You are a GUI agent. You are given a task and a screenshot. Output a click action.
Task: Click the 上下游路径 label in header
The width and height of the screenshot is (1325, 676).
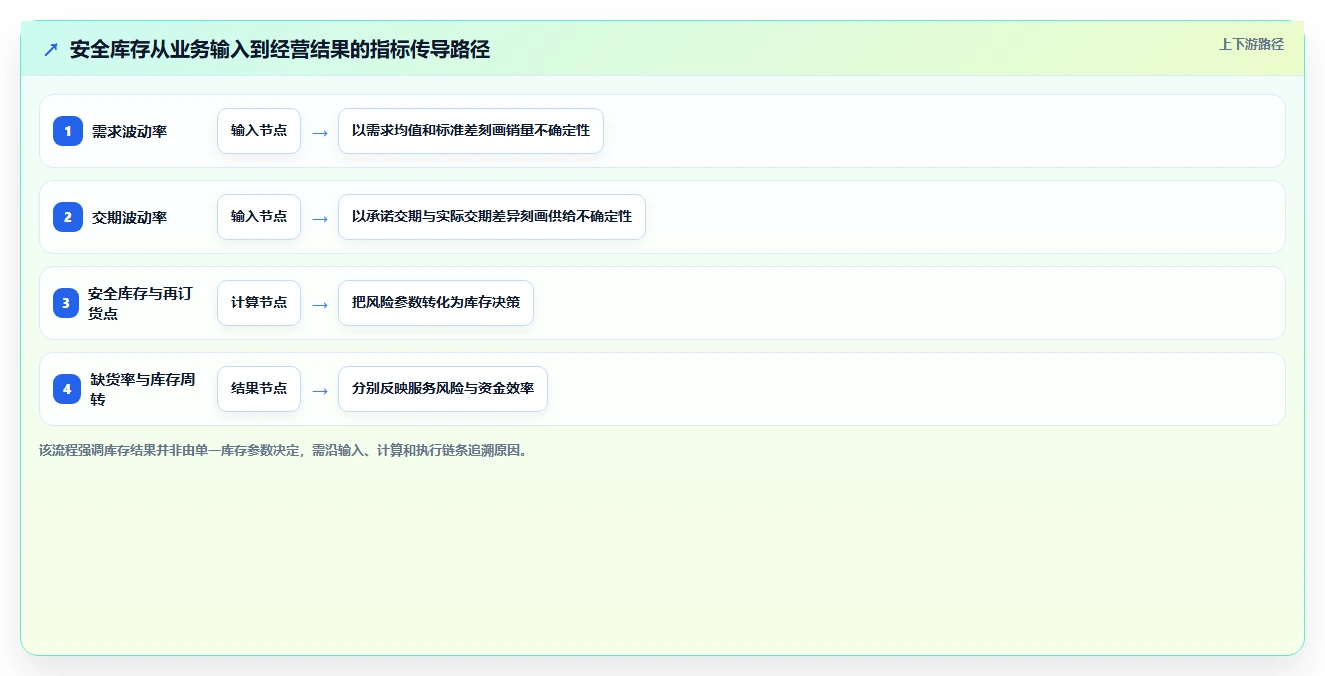point(1251,44)
